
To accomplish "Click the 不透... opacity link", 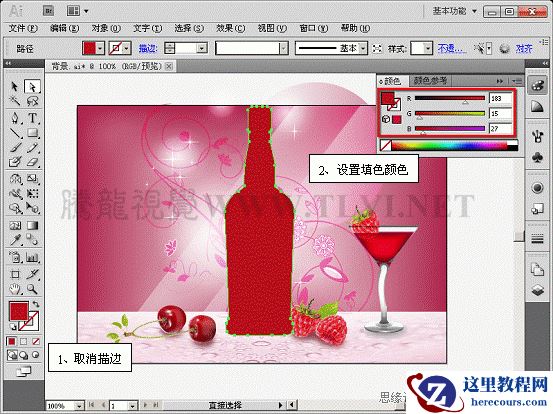I will coord(451,48).
